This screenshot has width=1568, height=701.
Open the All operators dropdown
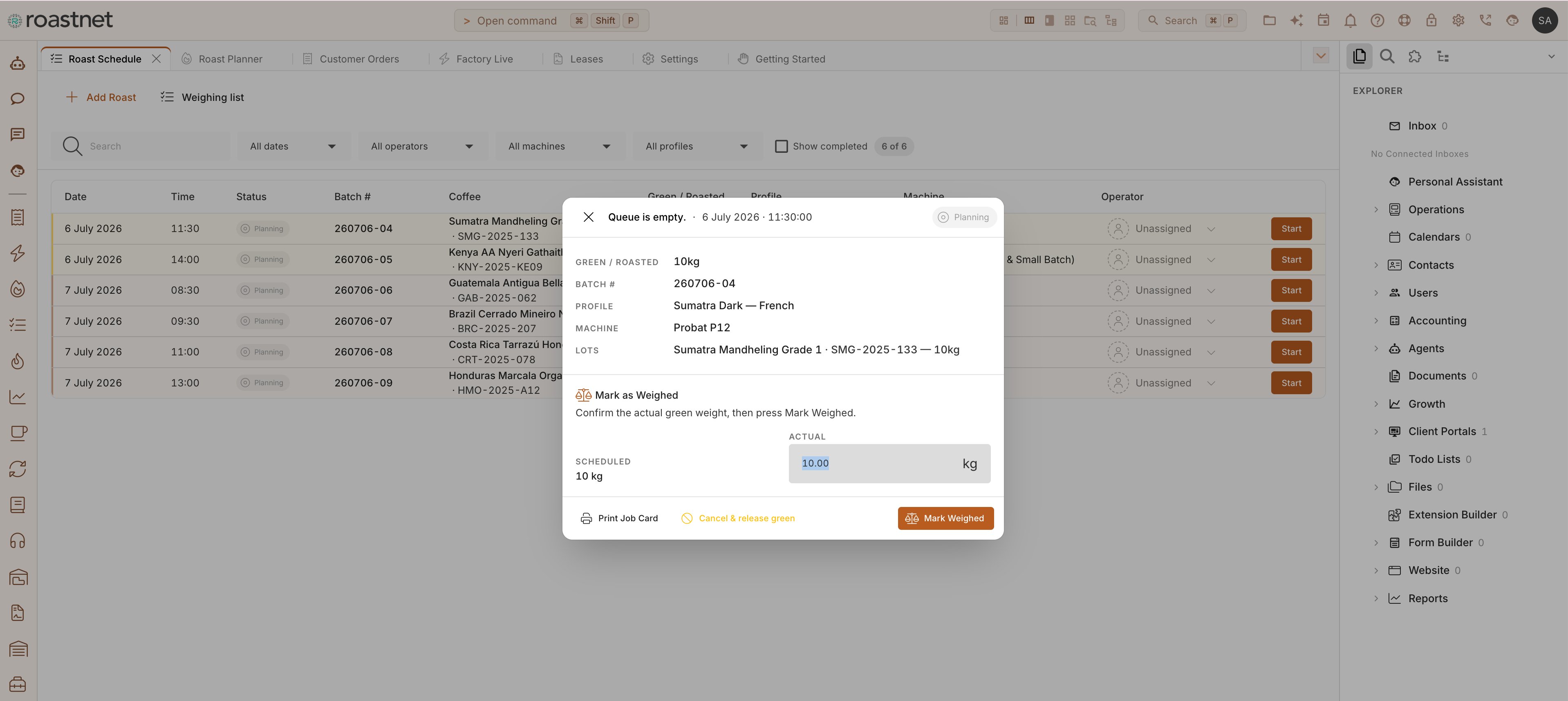pyautogui.click(x=422, y=146)
